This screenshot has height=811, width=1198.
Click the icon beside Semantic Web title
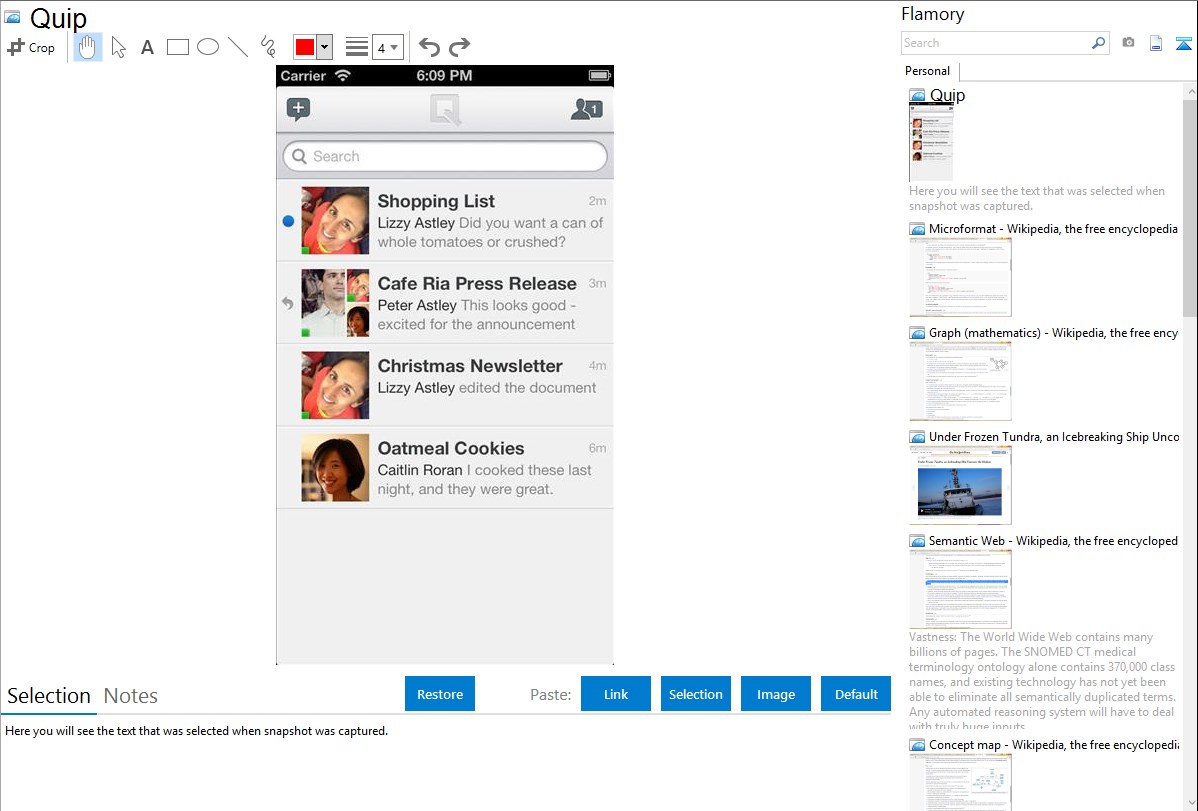[918, 540]
